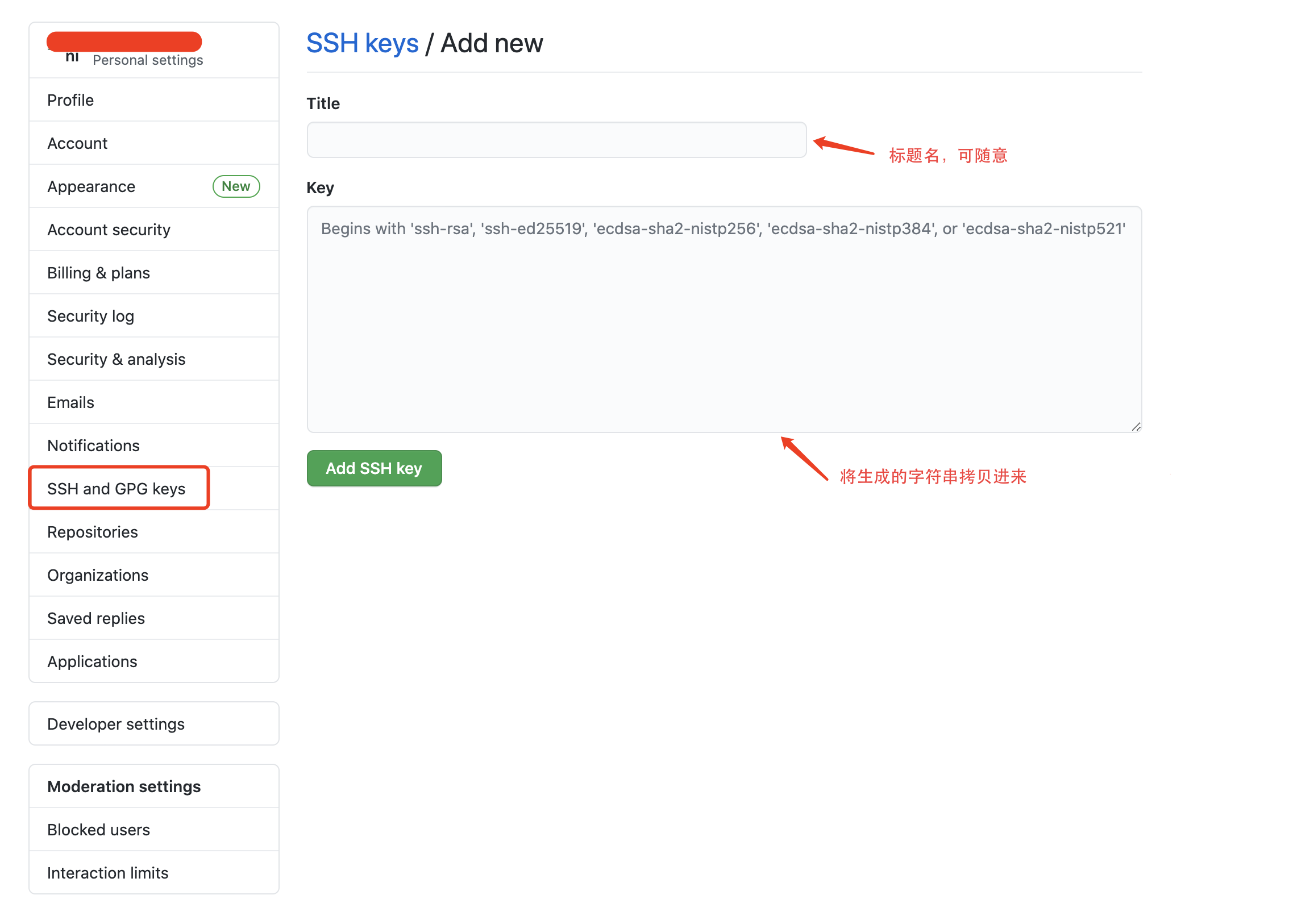This screenshot has width=1289, height=924.
Task: Go to Account settings
Action: pyautogui.click(x=77, y=143)
